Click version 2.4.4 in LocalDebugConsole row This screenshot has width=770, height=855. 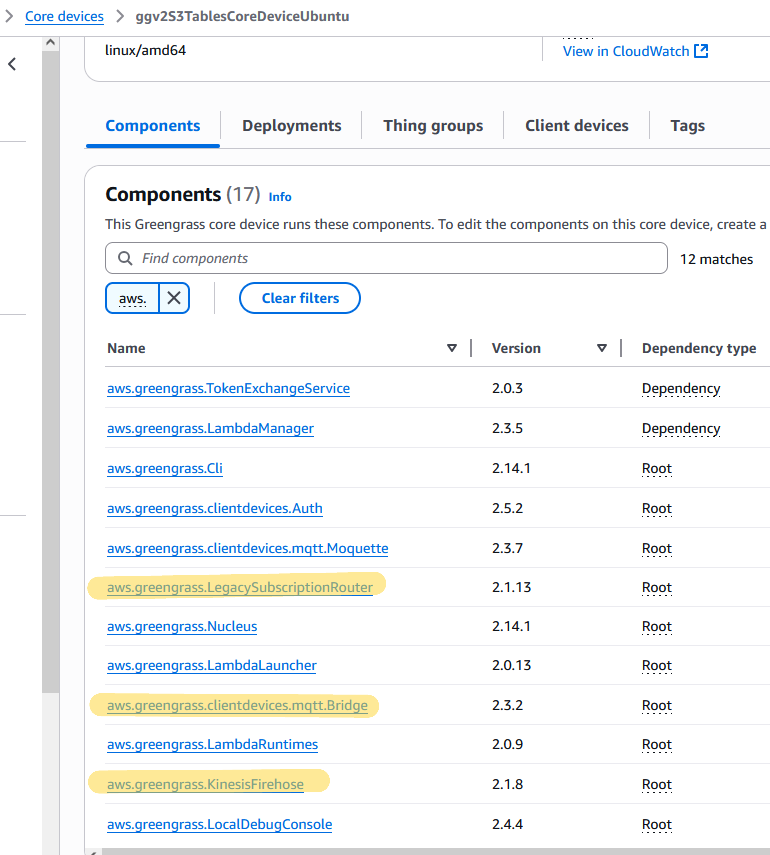coord(507,824)
